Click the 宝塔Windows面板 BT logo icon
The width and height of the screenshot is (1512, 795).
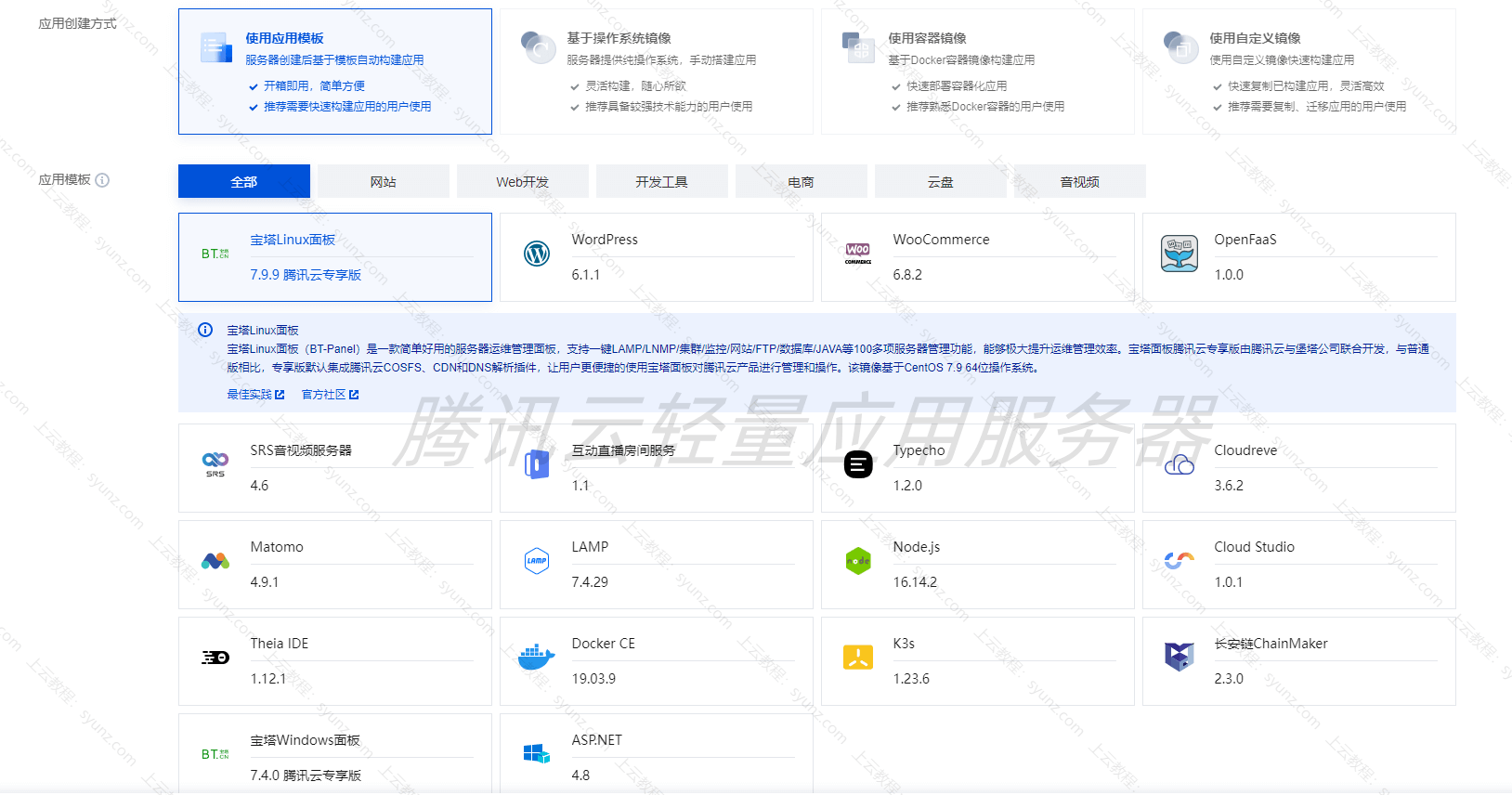(215, 754)
